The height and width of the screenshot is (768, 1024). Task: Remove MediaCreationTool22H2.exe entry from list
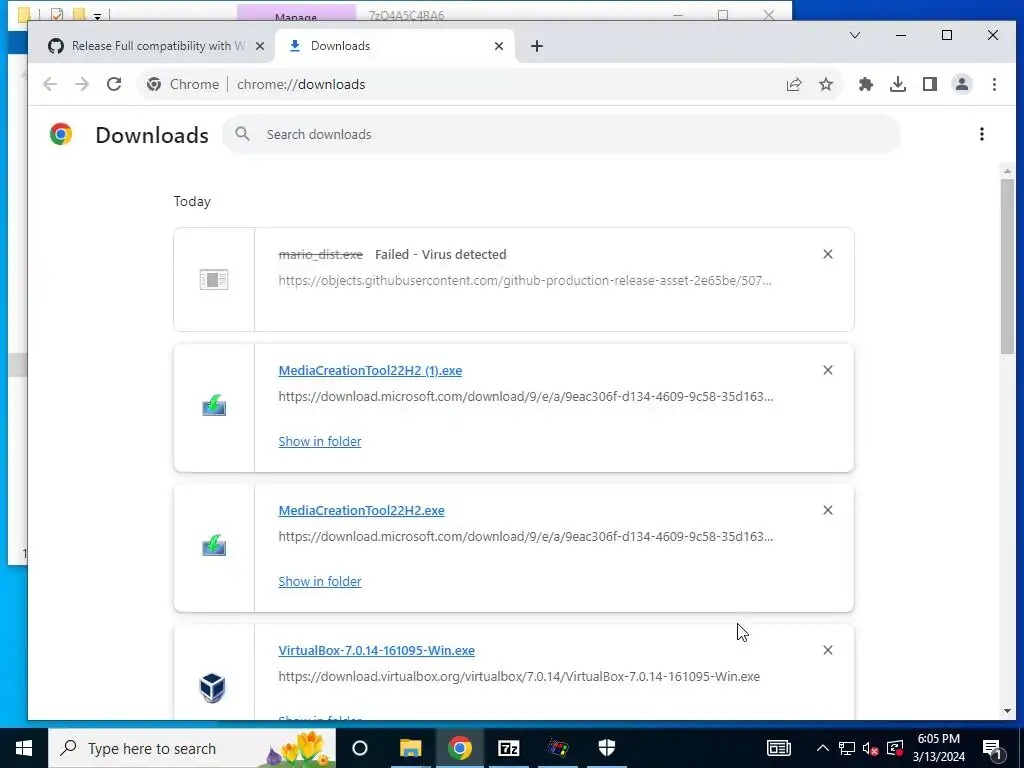click(x=827, y=510)
